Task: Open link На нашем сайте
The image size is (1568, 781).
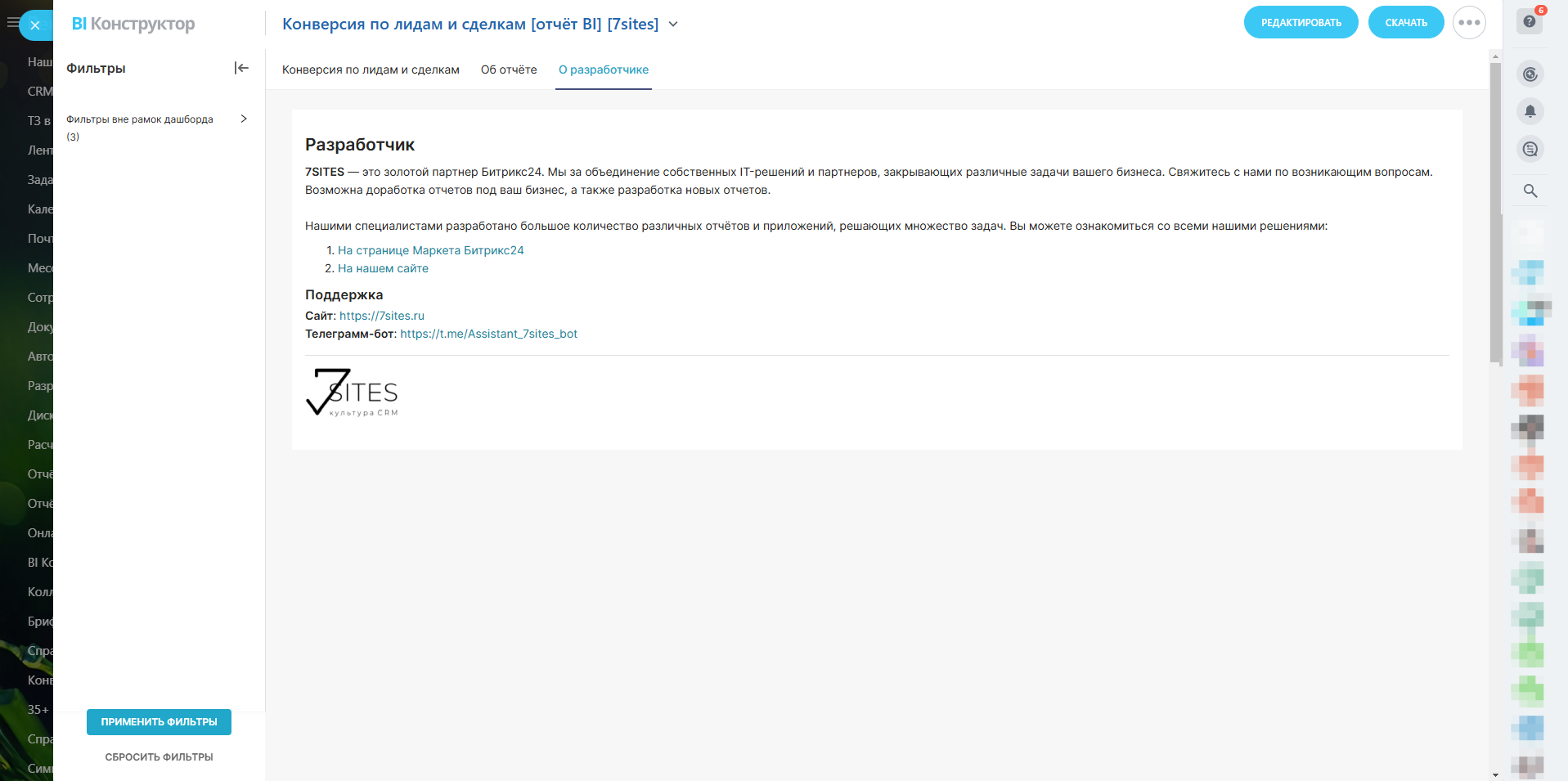Action: tap(383, 268)
